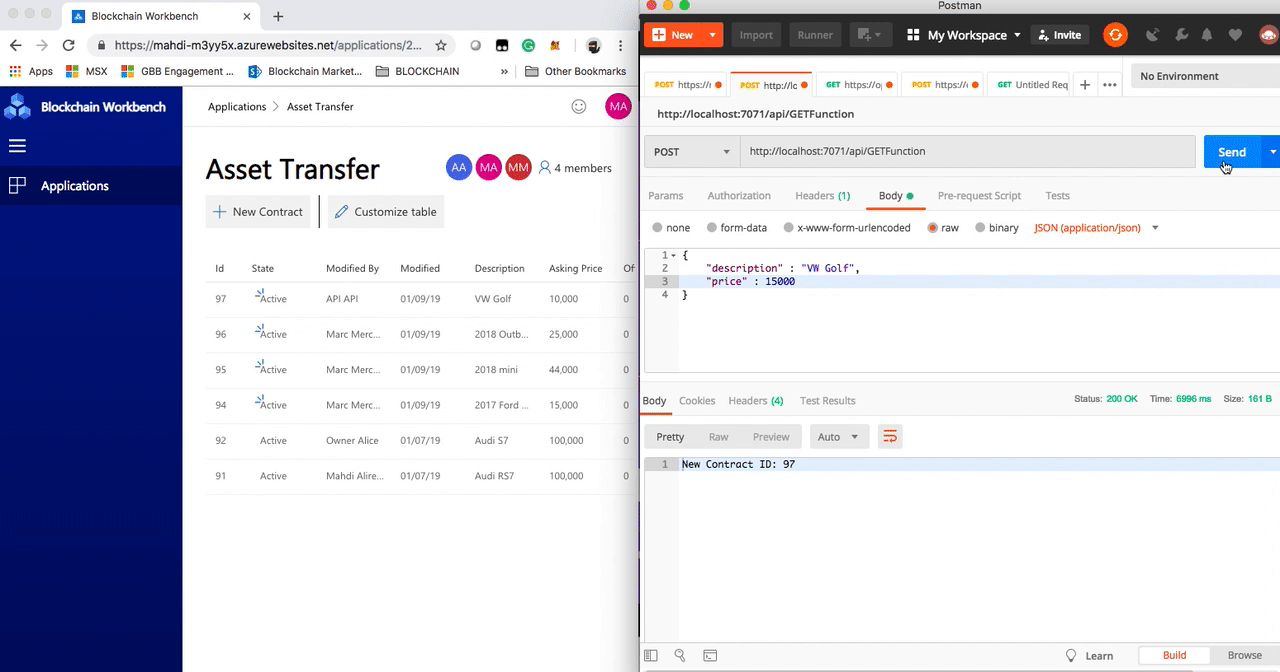Open the Postman user avatar menu

[1269, 35]
